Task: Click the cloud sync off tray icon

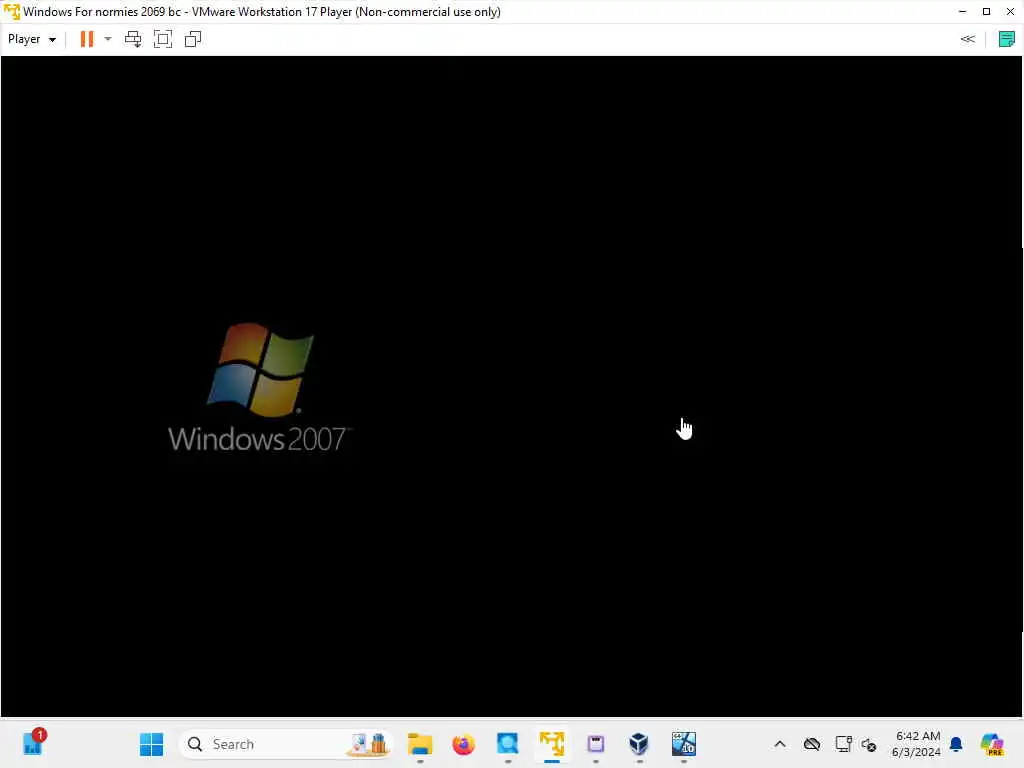Action: 812,744
